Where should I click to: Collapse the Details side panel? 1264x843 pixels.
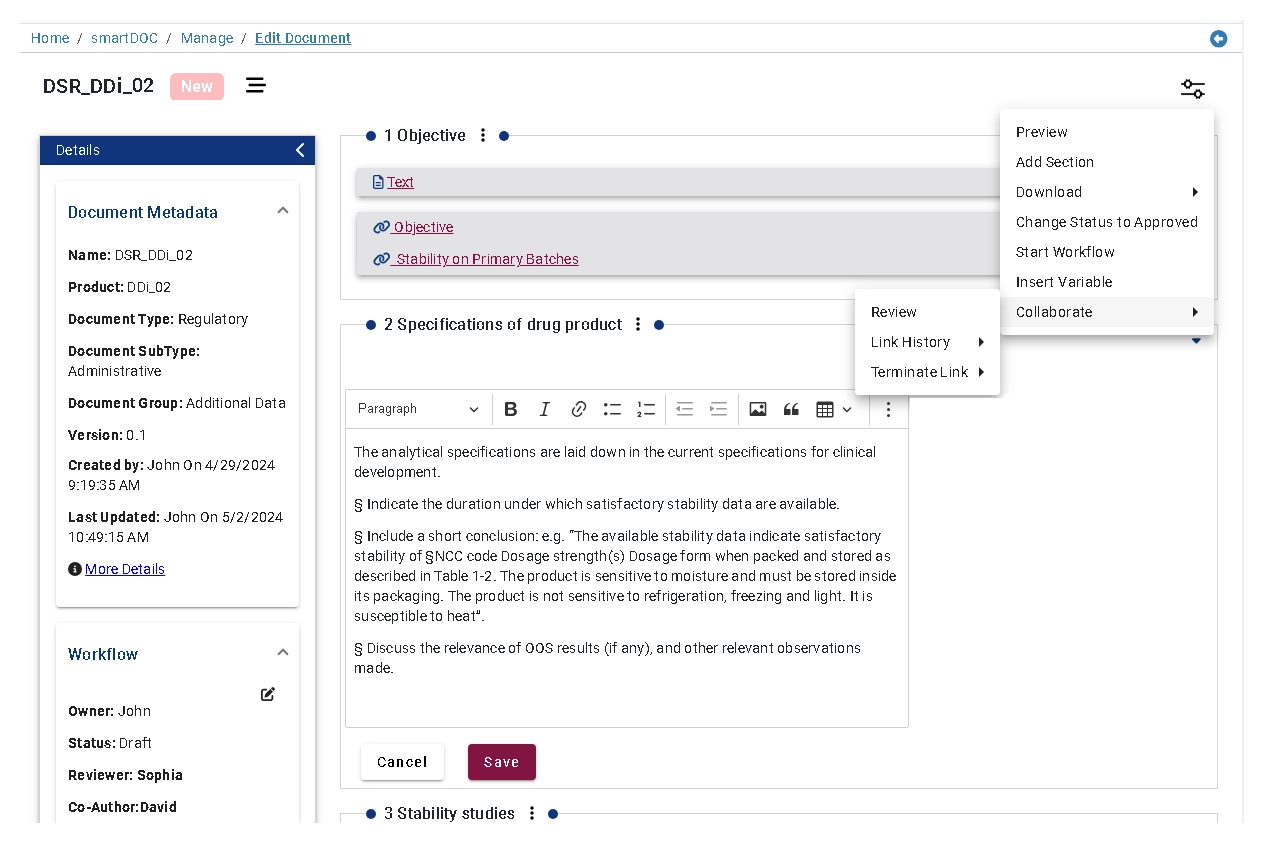pyautogui.click(x=300, y=150)
